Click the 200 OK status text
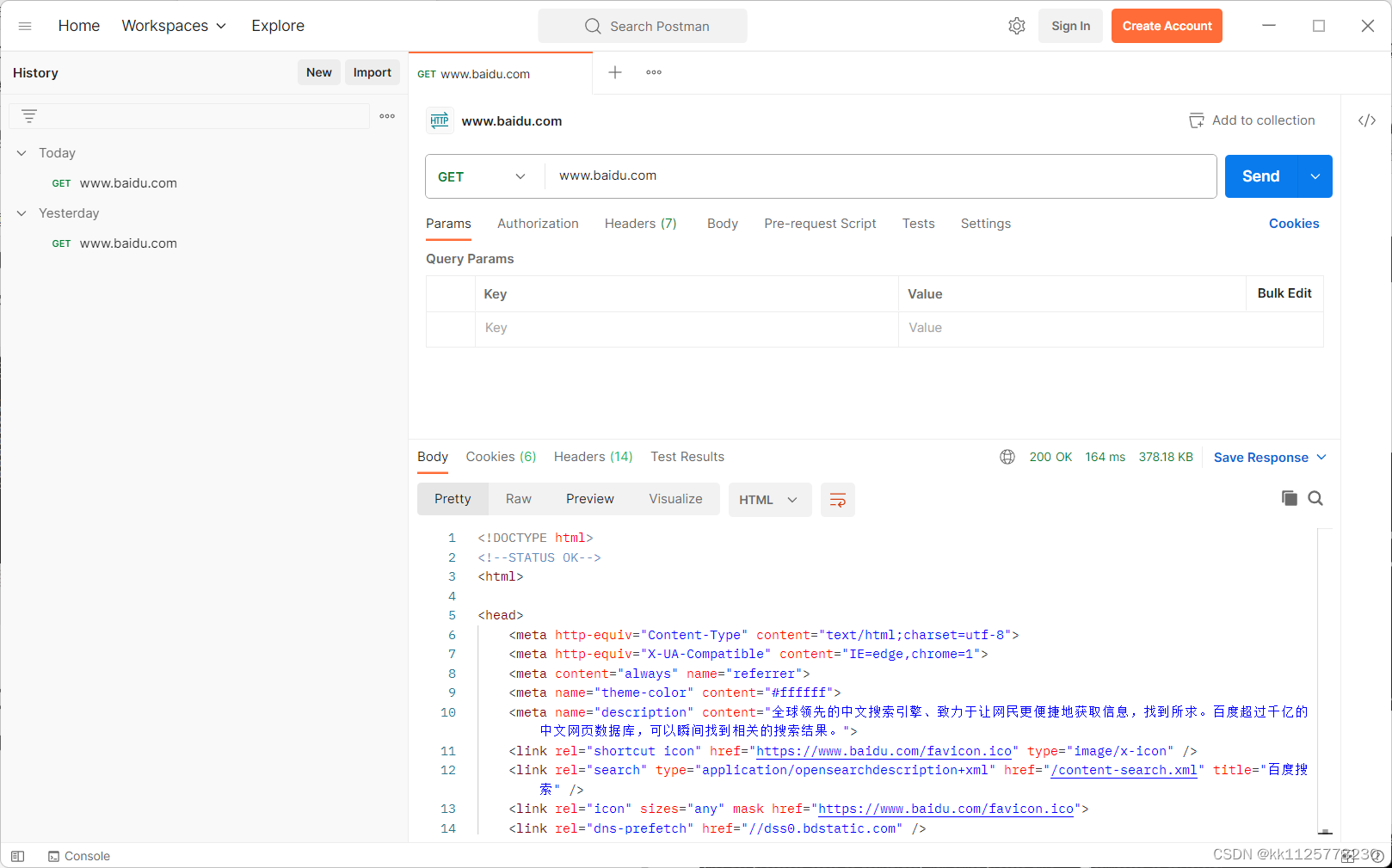The height and width of the screenshot is (868, 1392). coord(1050,457)
